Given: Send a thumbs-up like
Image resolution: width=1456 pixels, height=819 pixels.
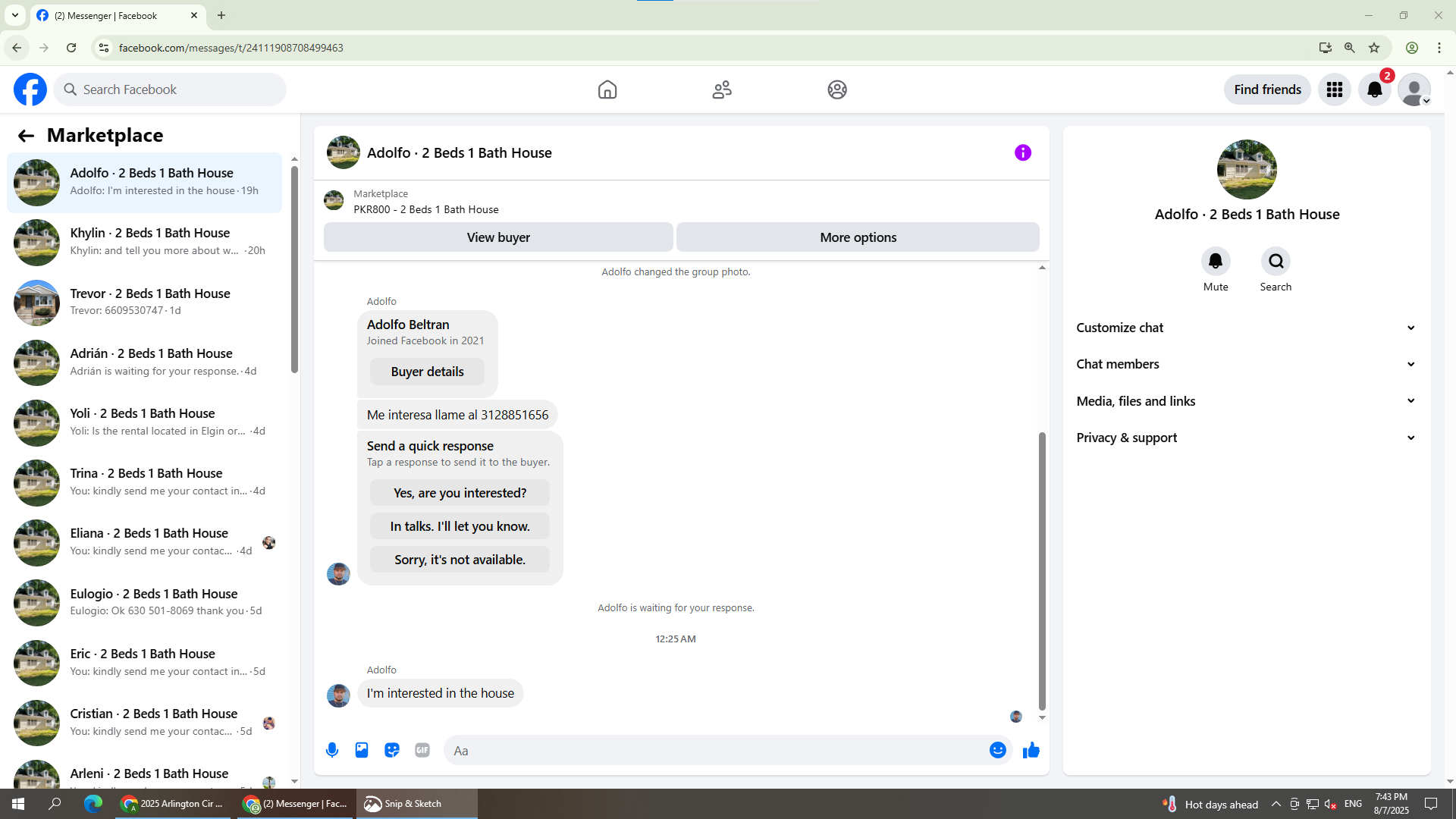Looking at the screenshot, I should (1031, 750).
